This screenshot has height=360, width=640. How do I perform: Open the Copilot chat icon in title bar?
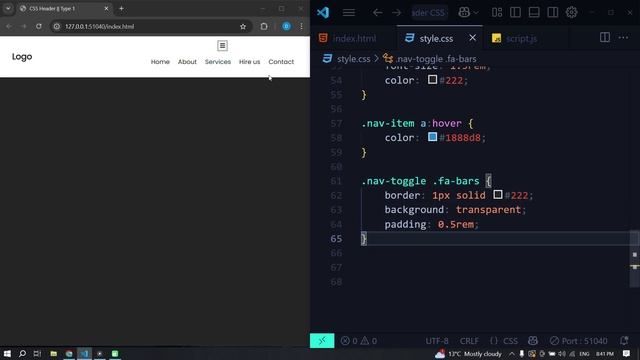(464, 12)
